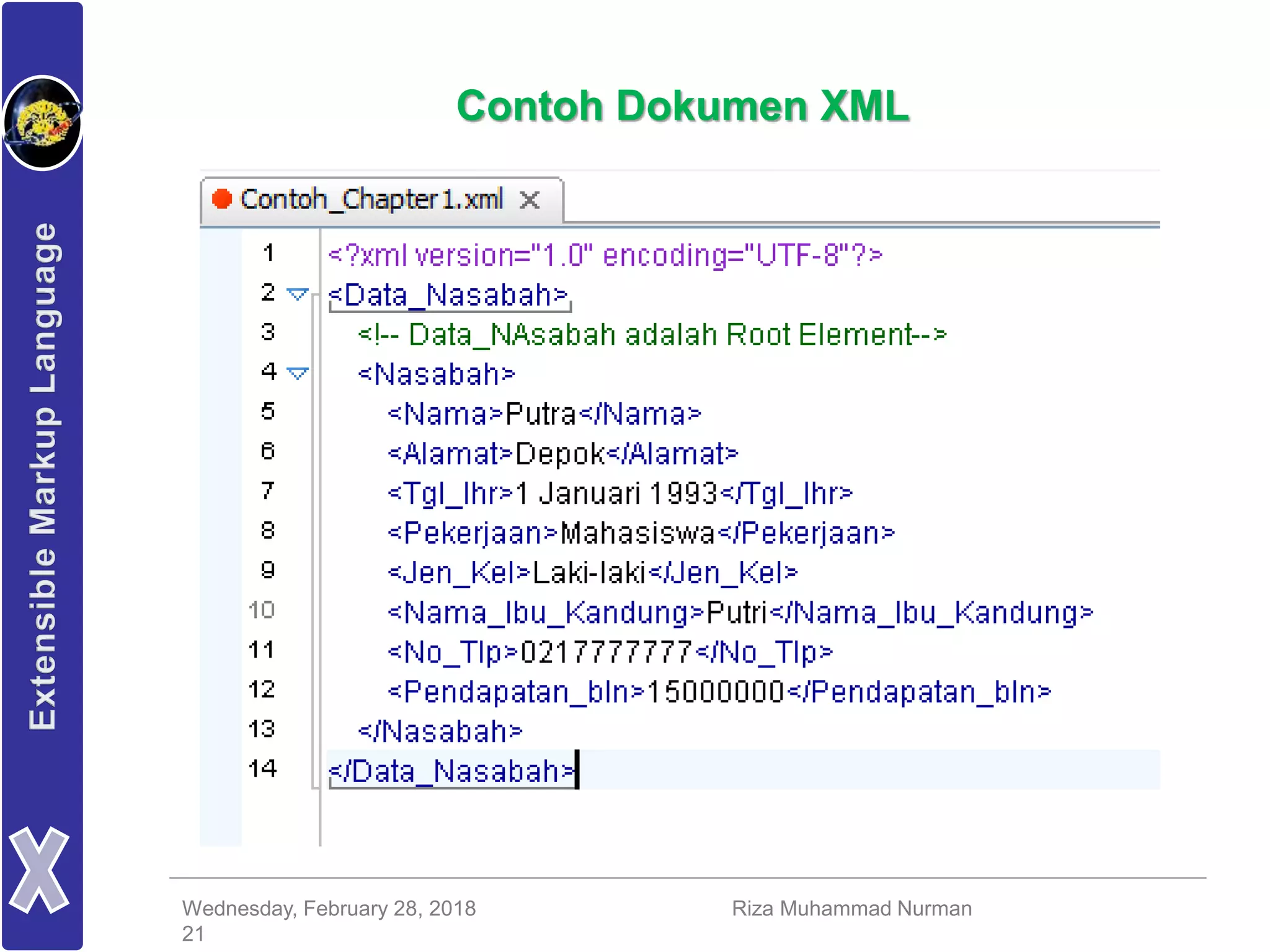Click line number 1 in gutter

point(269,253)
